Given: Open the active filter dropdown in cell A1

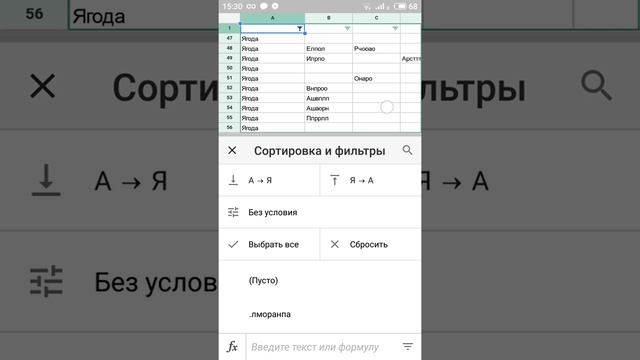Looking at the screenshot, I should [300, 29].
